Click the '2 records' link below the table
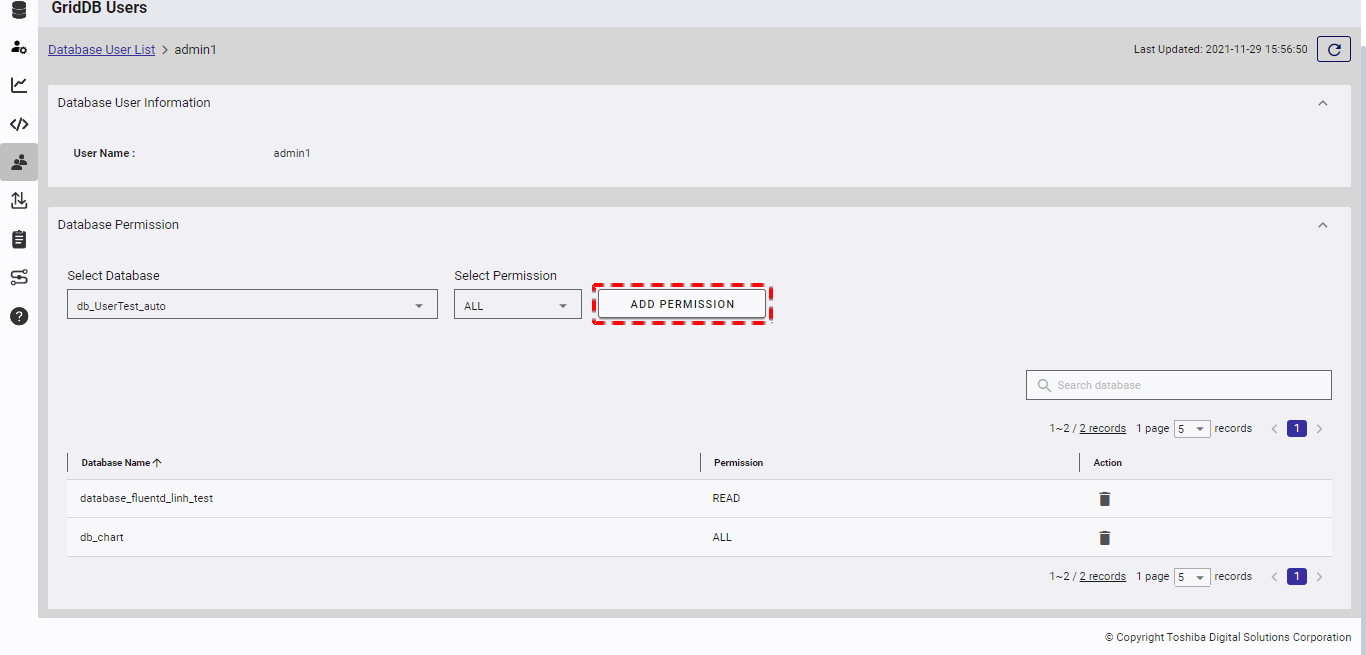 (1103, 577)
